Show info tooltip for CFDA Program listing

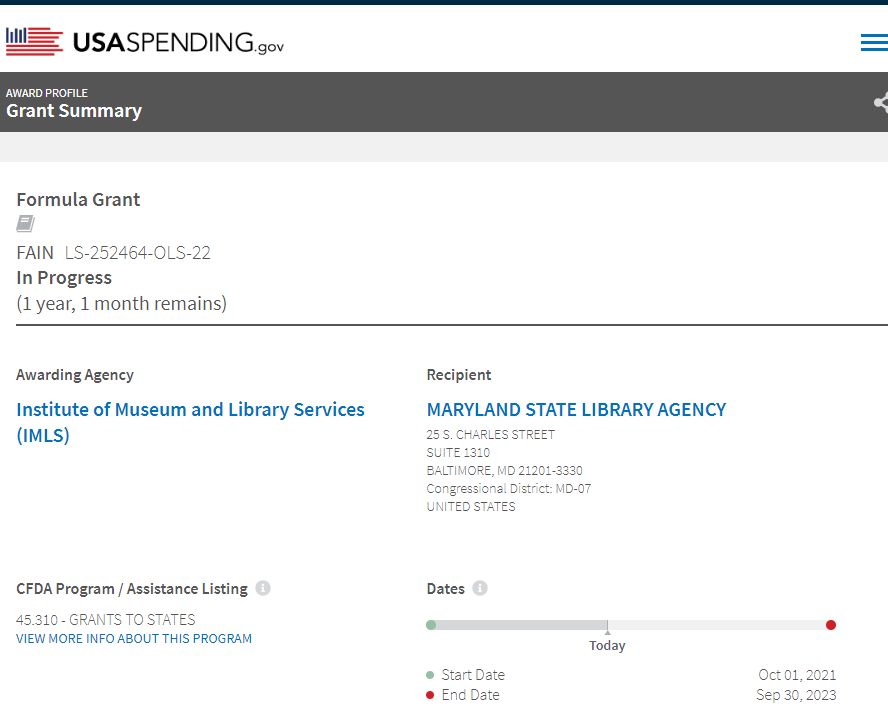[263, 588]
